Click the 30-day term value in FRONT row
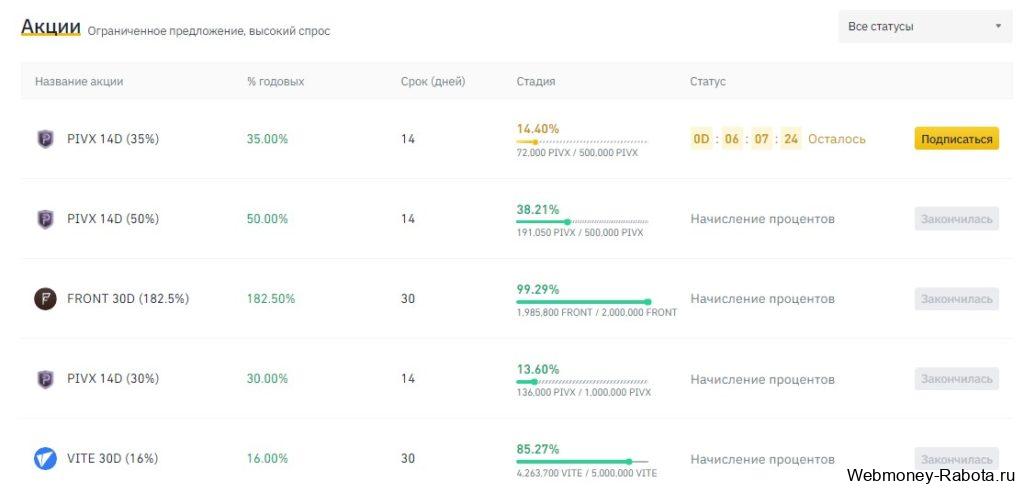Viewport: 1024px width, 493px height. [408, 299]
